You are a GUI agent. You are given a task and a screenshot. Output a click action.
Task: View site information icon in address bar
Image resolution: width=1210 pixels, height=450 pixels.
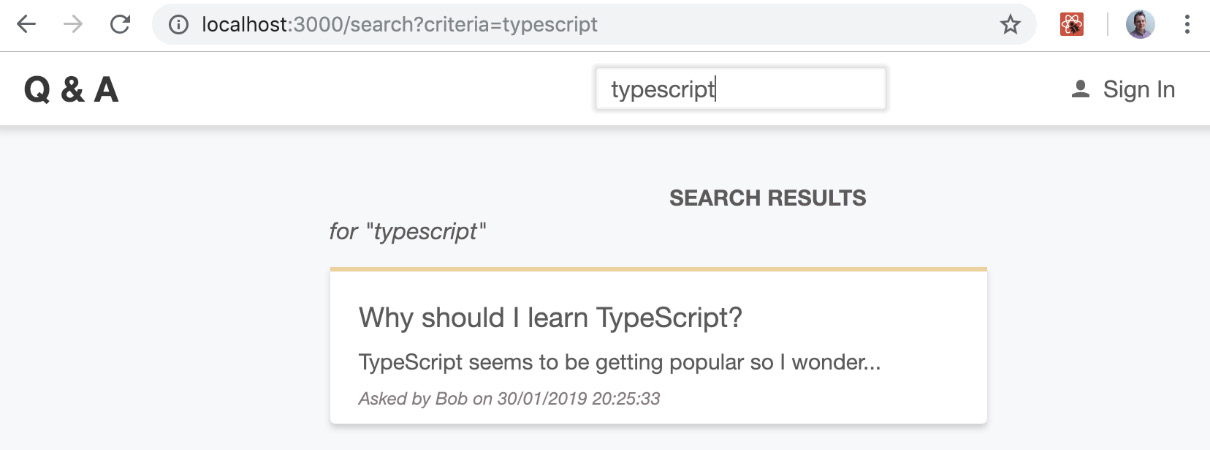click(179, 24)
